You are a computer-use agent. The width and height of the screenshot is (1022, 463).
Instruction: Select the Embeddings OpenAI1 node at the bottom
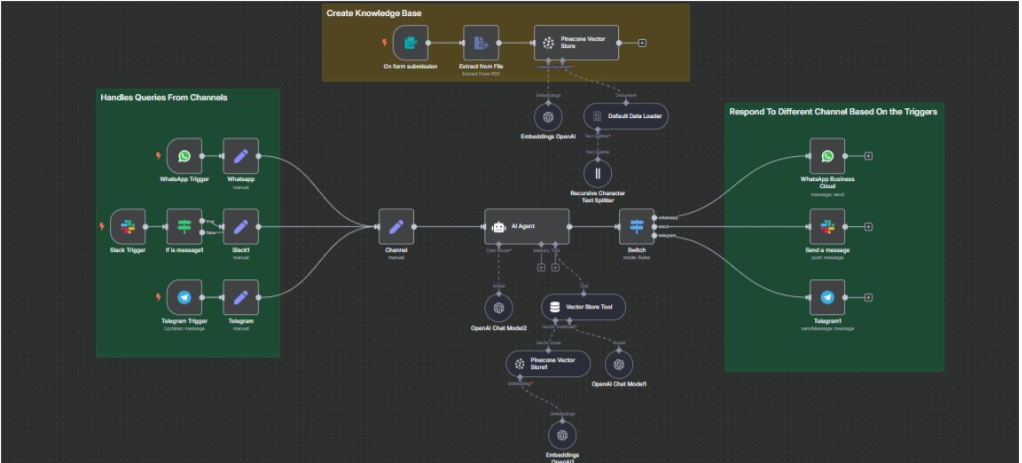[x=562, y=435]
